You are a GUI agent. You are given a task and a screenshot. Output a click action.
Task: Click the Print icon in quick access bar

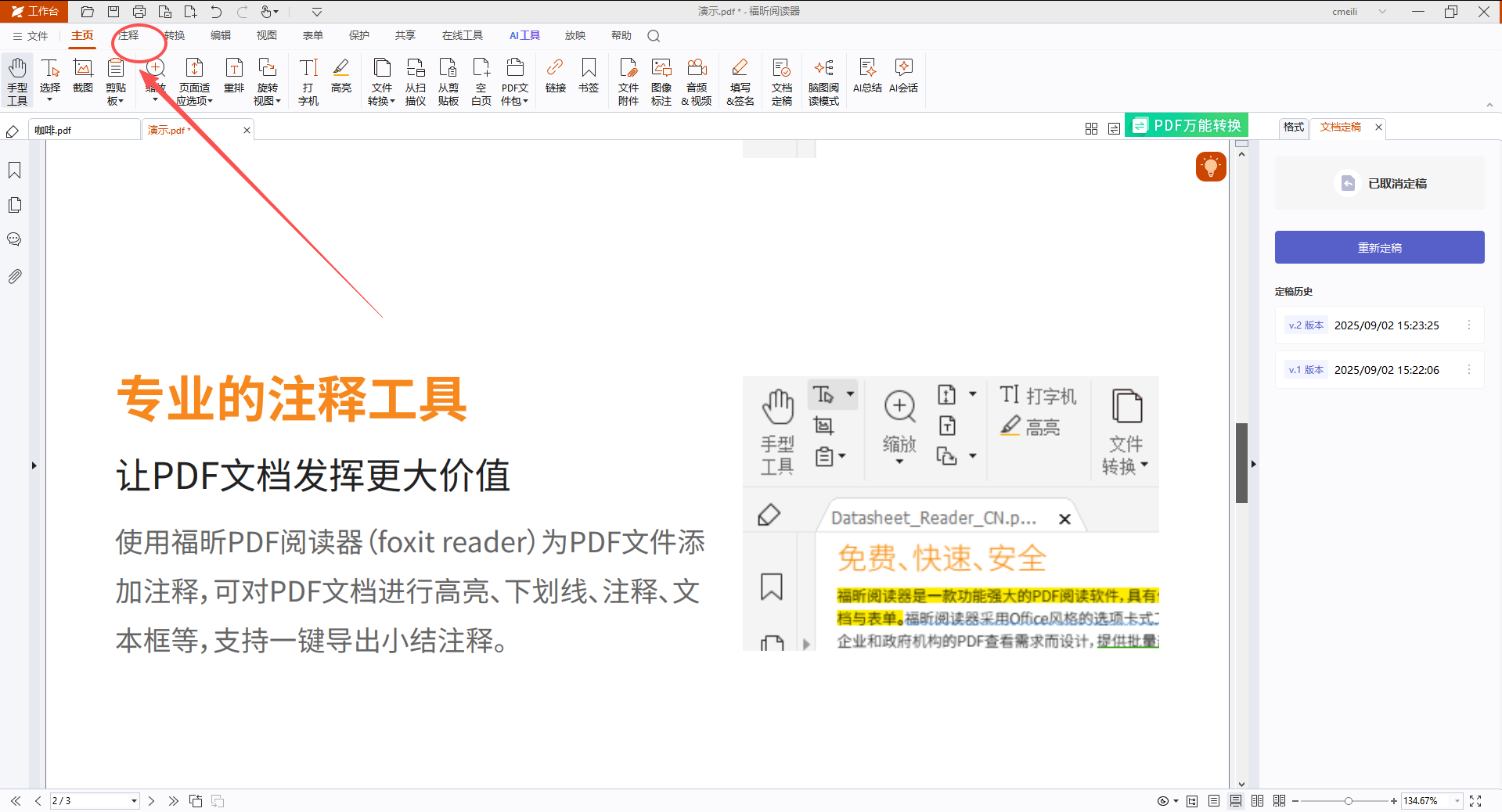(139, 12)
